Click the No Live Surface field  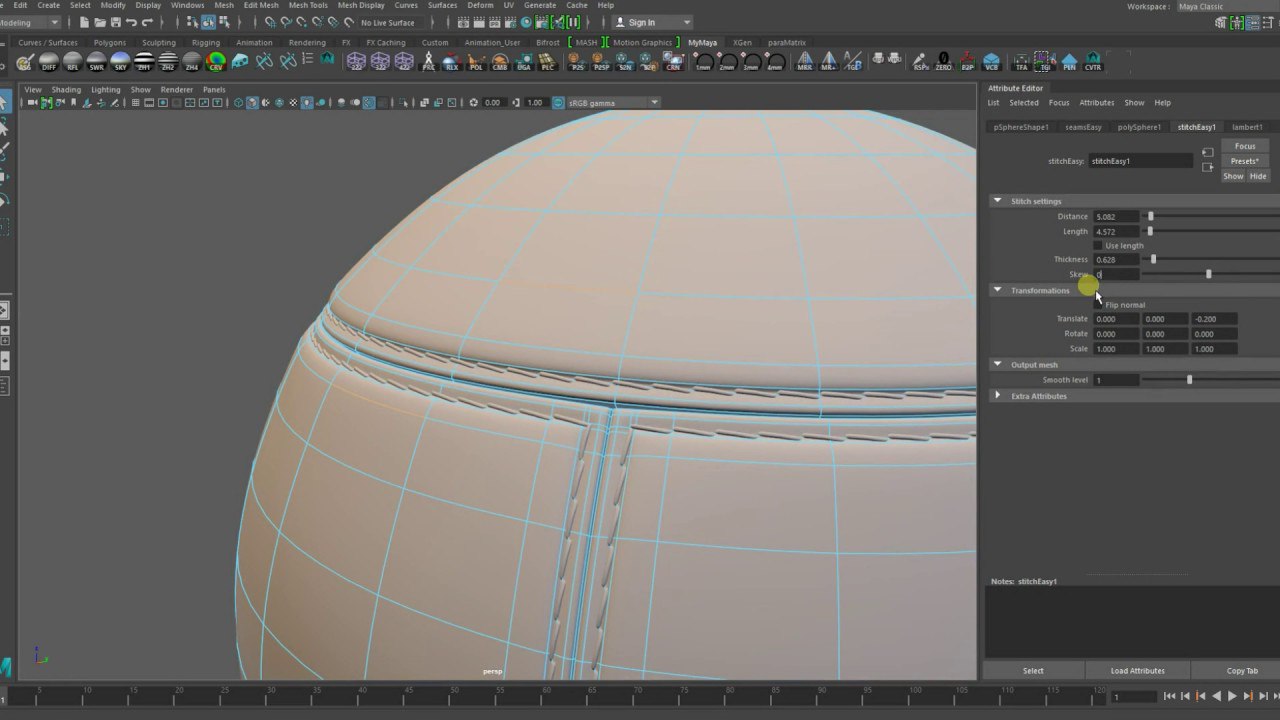click(392, 22)
